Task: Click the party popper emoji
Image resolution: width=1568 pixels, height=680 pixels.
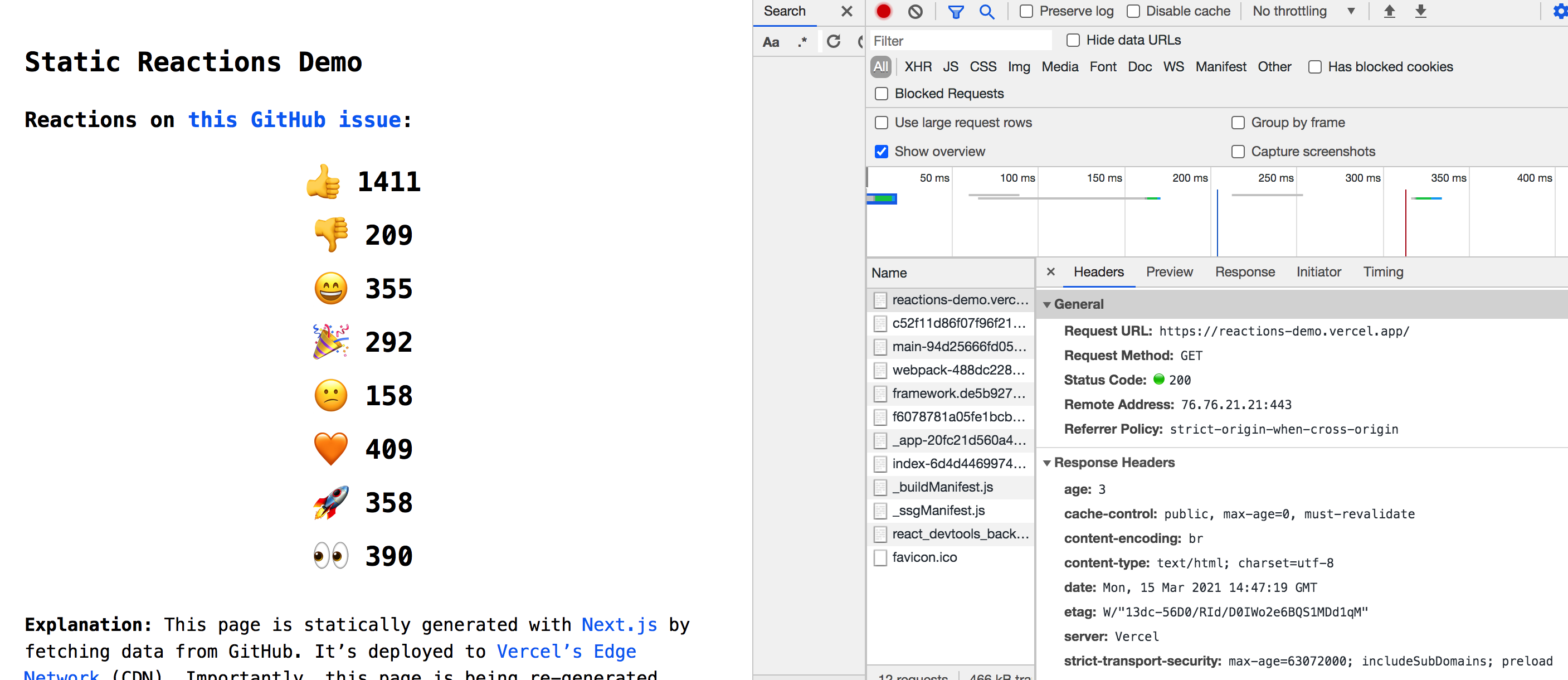Action: click(x=331, y=342)
